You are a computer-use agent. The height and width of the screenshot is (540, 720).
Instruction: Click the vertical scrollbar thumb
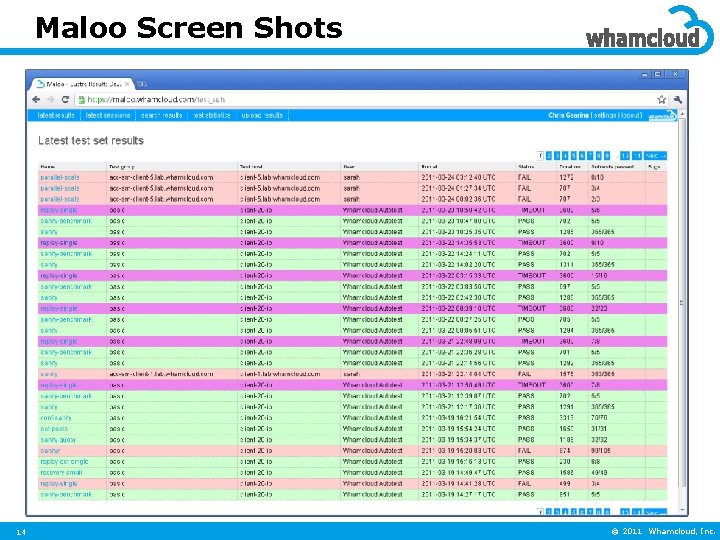click(x=682, y=303)
